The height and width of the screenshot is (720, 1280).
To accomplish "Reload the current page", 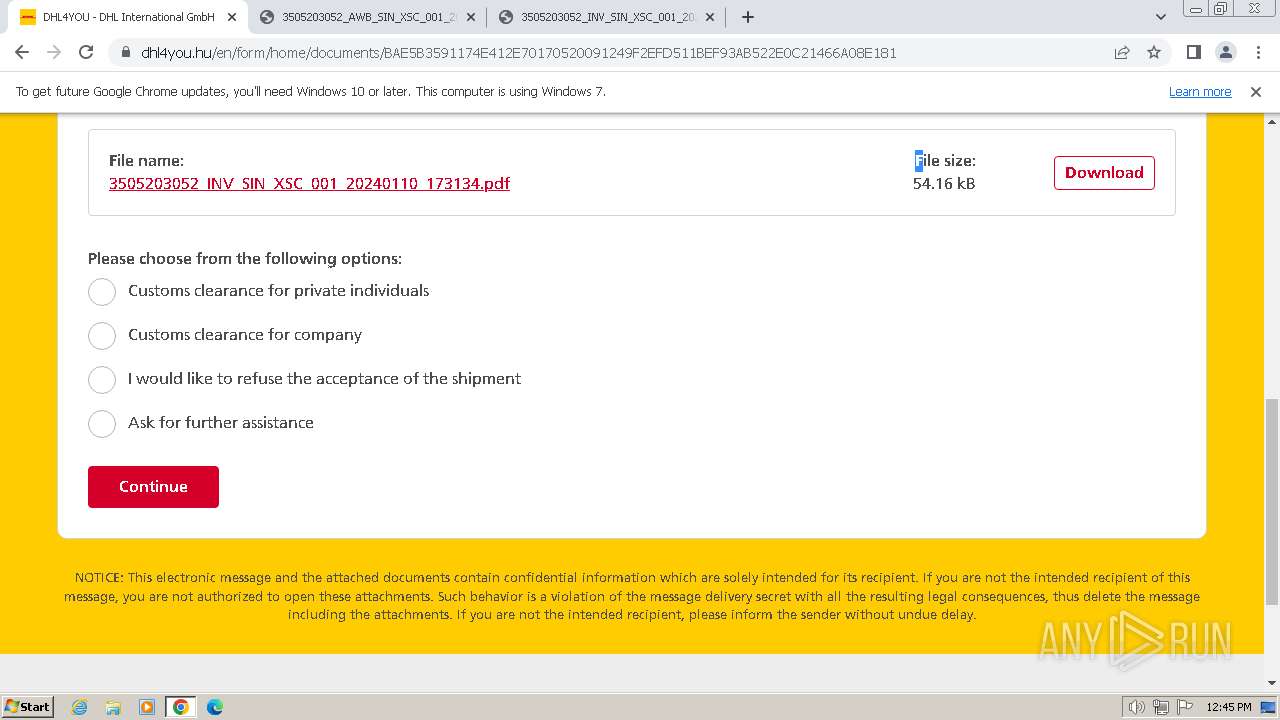I will click(x=86, y=52).
